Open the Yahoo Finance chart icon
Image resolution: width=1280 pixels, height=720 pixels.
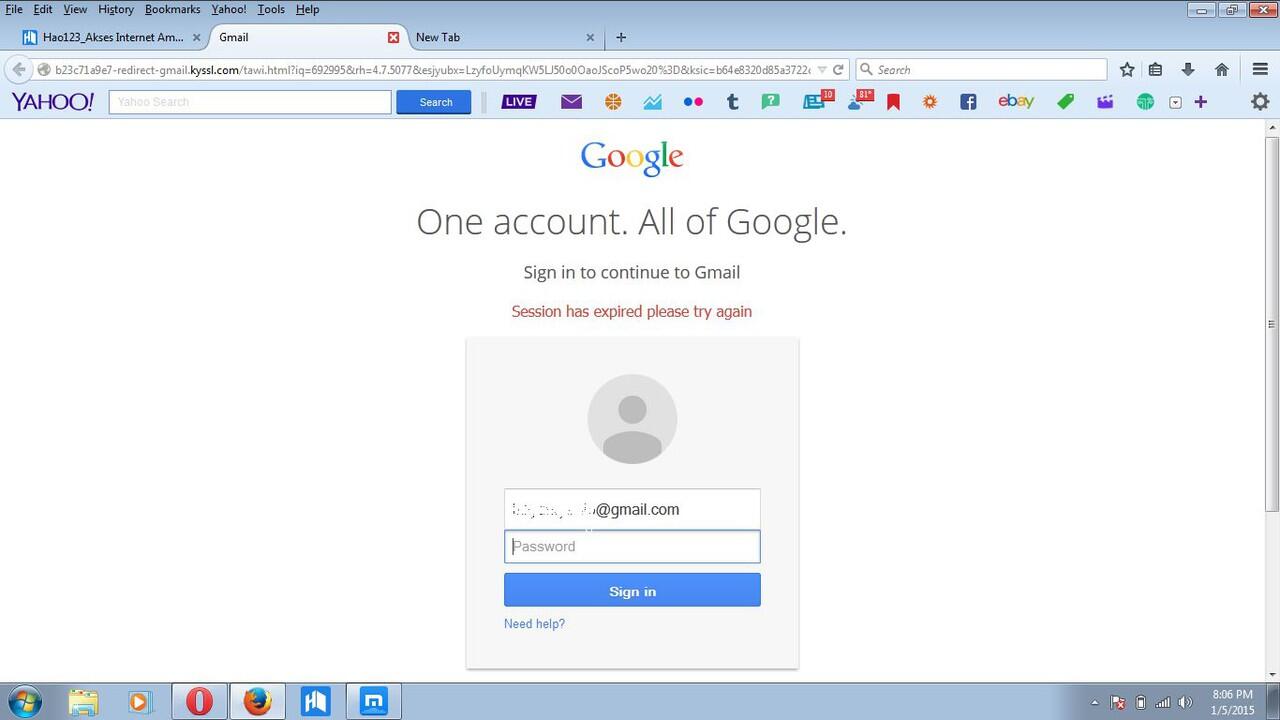pyautogui.click(x=653, y=101)
